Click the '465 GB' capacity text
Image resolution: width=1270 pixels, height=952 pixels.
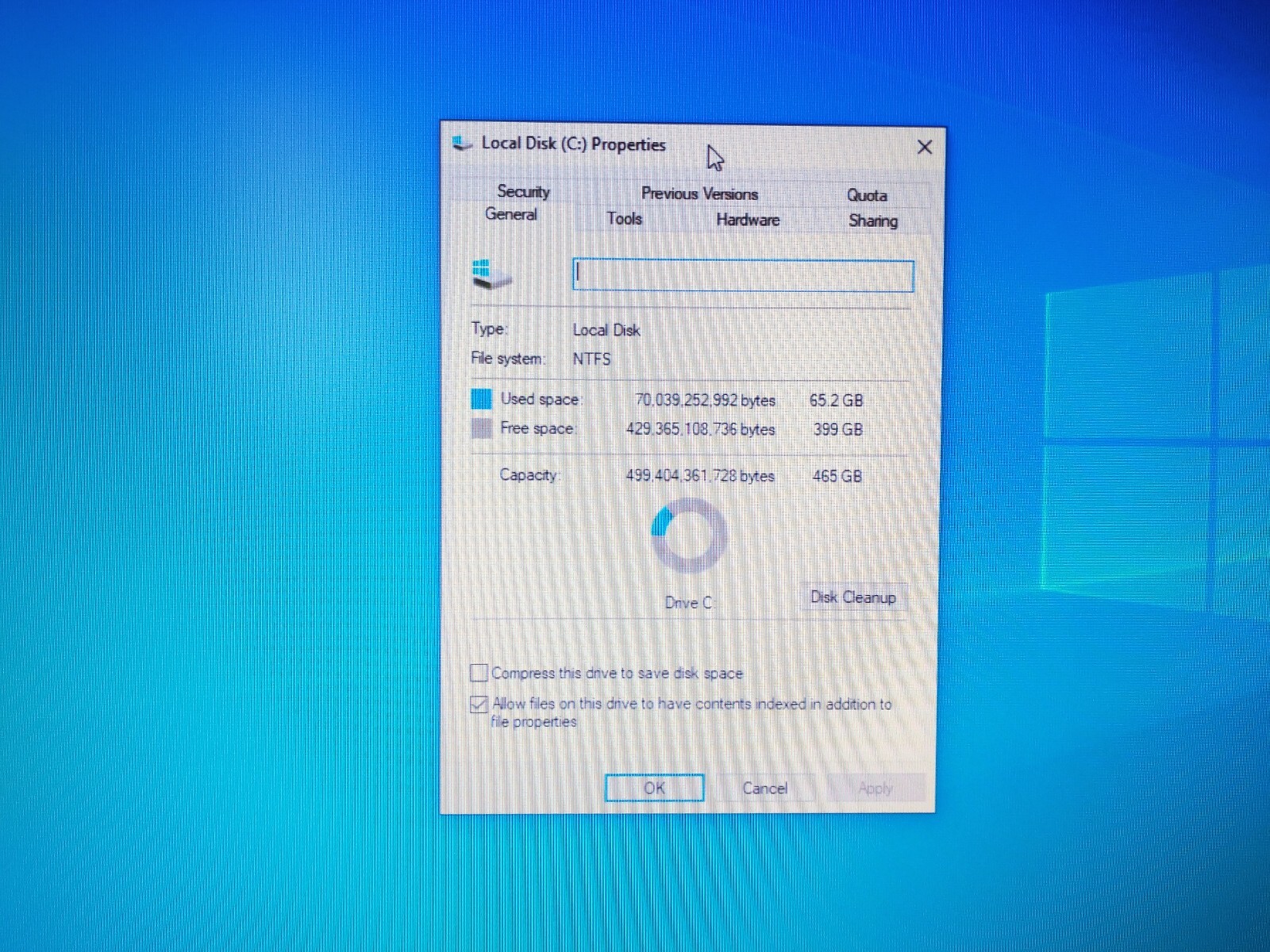pos(837,476)
